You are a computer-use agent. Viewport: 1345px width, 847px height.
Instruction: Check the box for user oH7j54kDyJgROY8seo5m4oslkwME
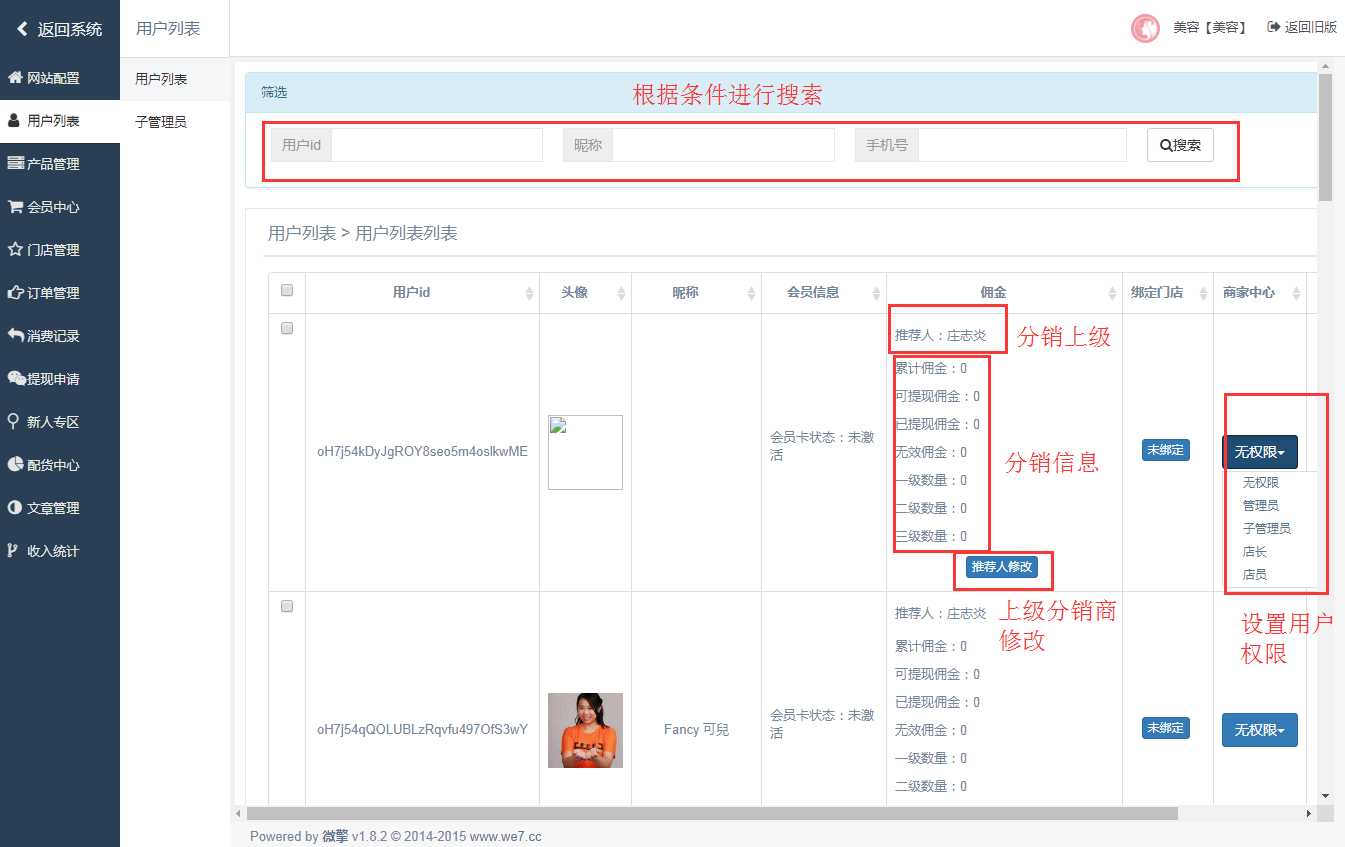tap(287, 328)
